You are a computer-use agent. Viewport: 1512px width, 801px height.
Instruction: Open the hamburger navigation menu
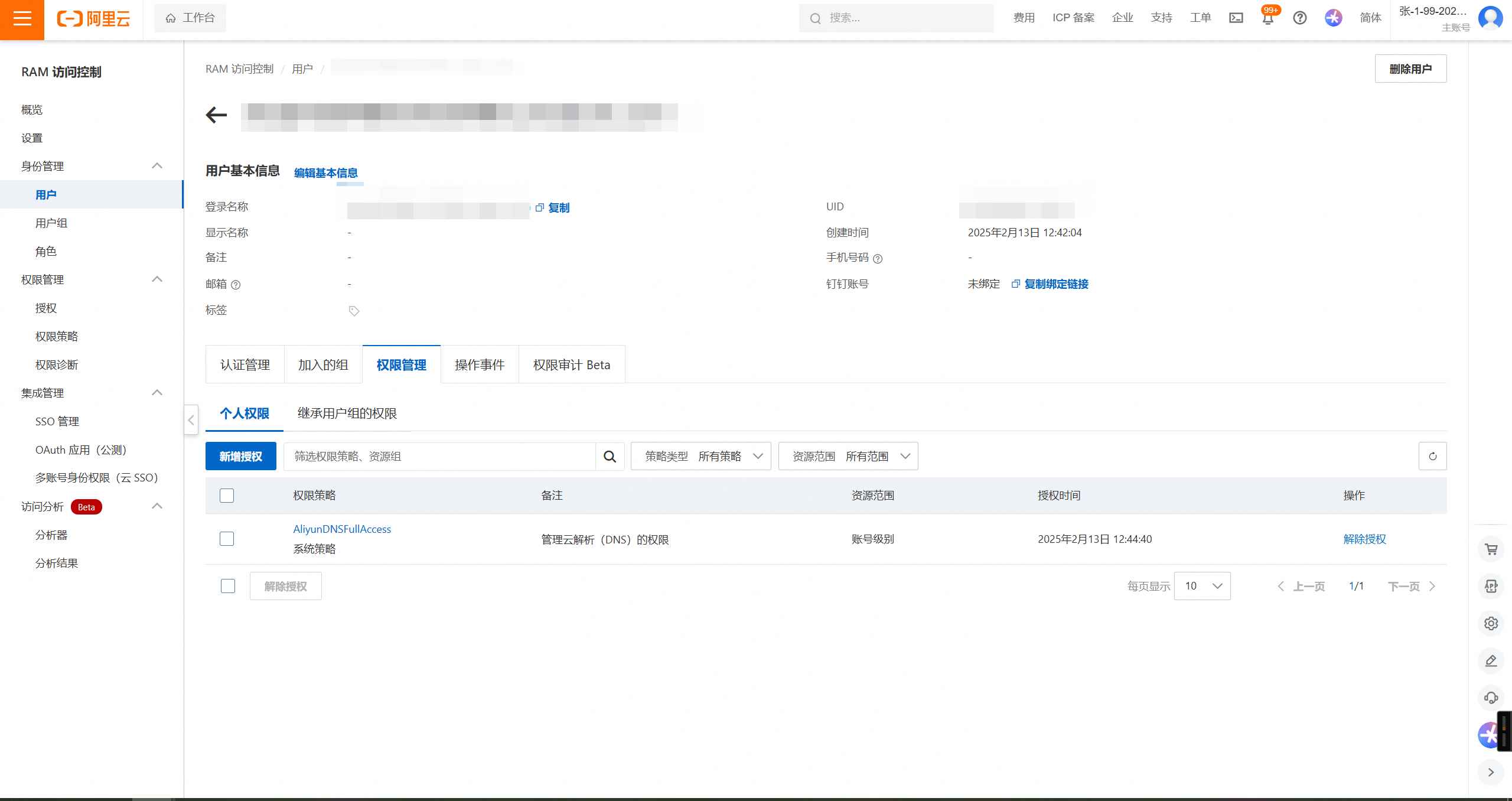click(x=22, y=19)
